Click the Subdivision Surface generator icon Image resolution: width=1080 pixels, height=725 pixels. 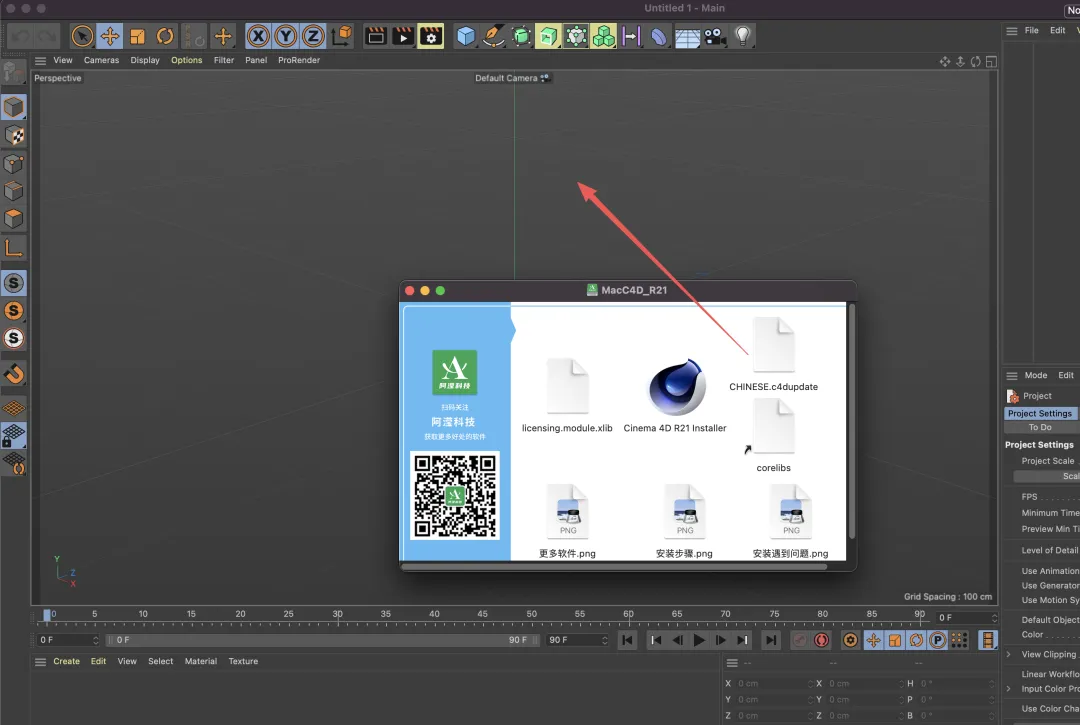[521, 36]
